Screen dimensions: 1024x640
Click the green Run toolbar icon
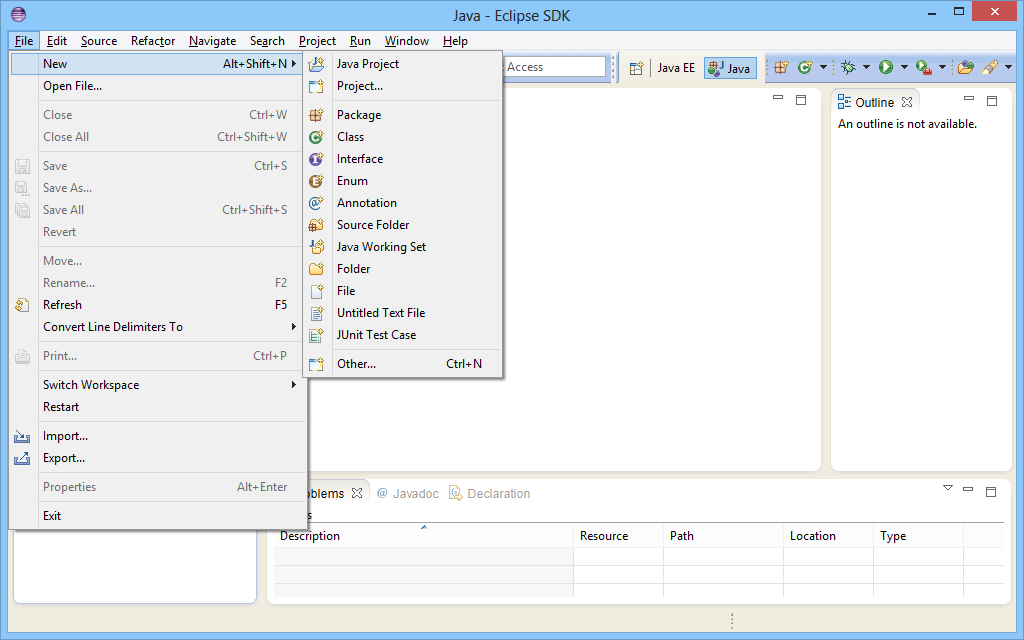click(886, 67)
